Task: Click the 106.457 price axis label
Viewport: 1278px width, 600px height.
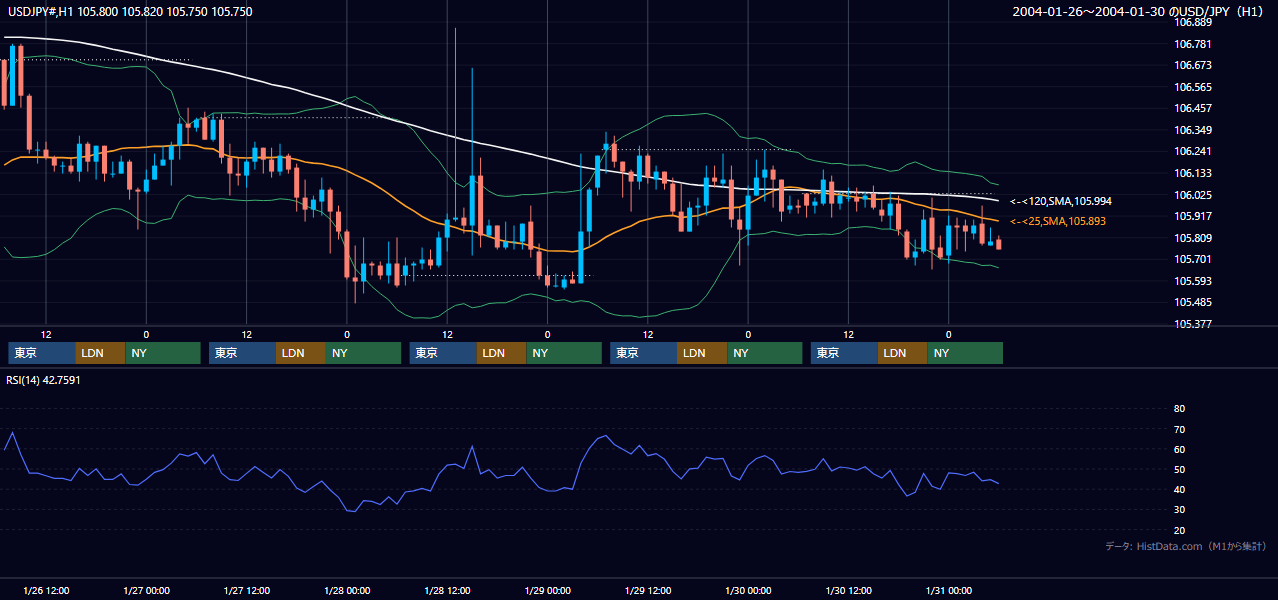Action: coord(1193,108)
